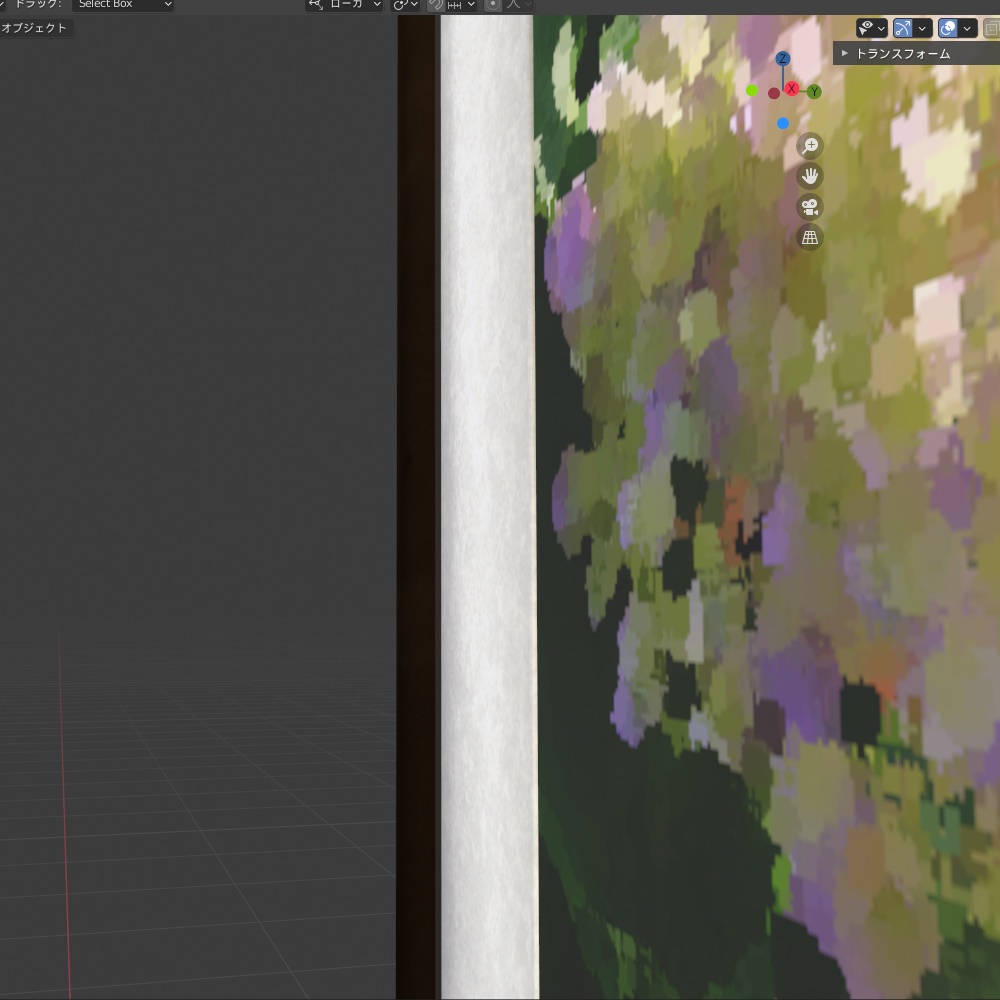The width and height of the screenshot is (1000, 1000).
Task: Click the red X axis gizmo handle
Action: [x=791, y=89]
